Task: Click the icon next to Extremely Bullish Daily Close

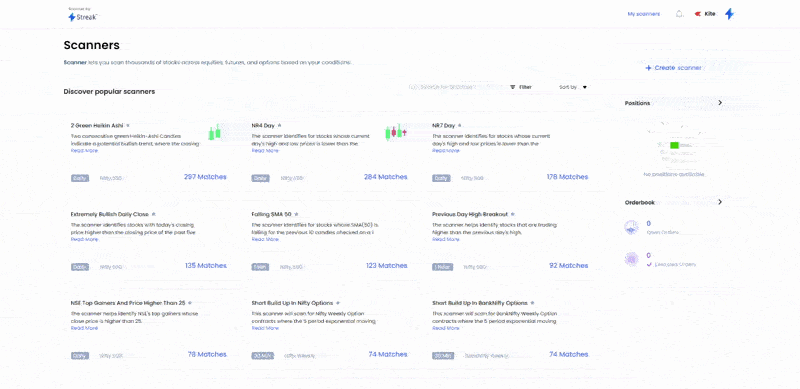Action: 154,214
